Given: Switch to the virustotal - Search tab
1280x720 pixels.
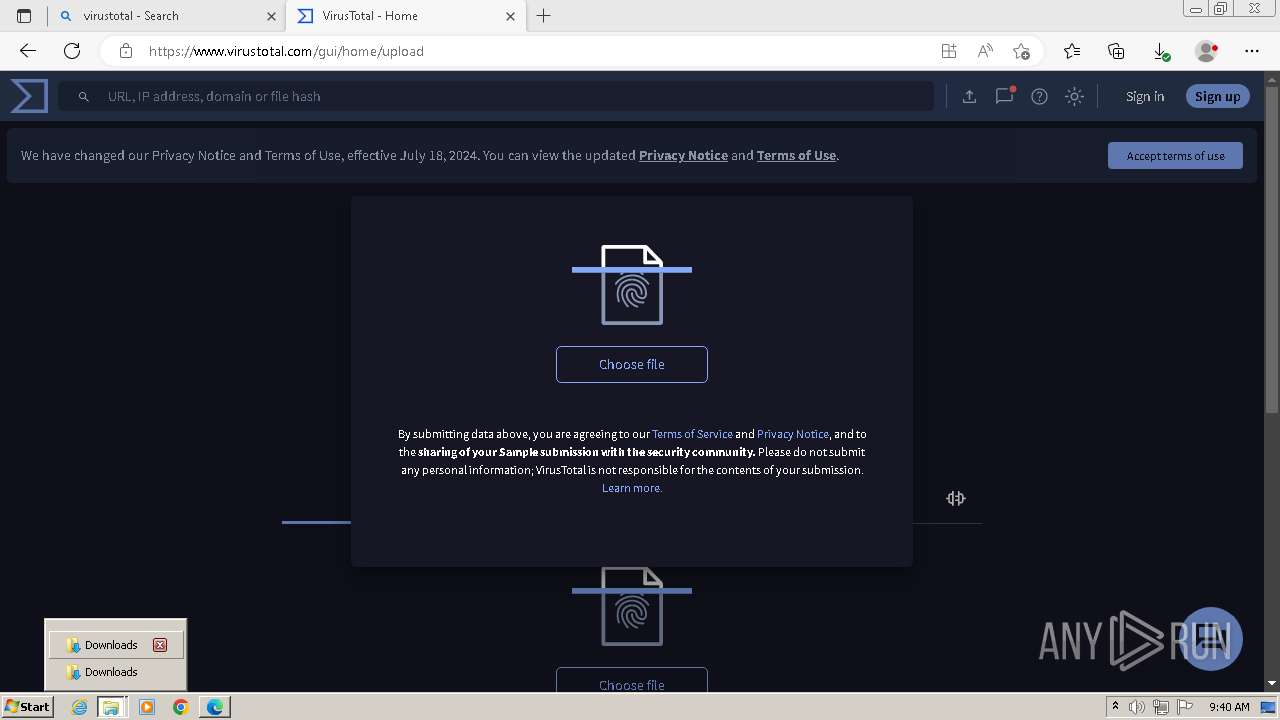Looking at the screenshot, I should click(x=167, y=16).
